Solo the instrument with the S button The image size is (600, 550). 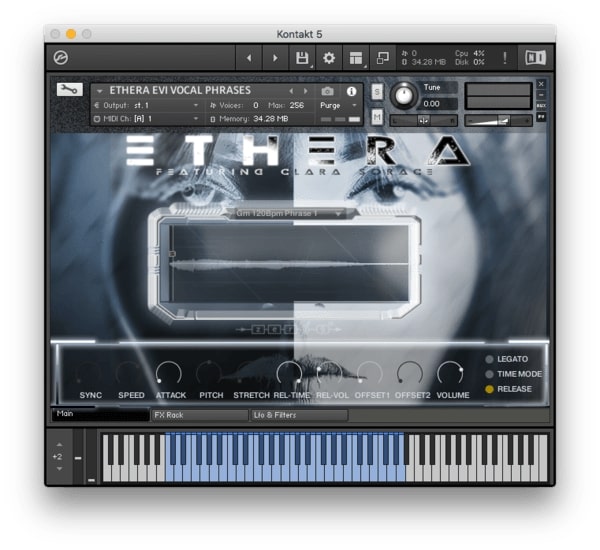pos(377,92)
